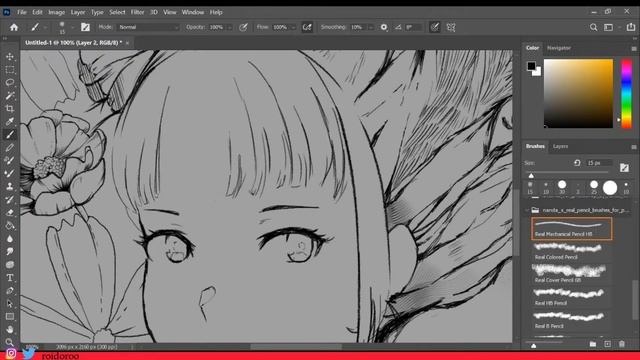
Task: Select the Pen tool
Action: pos(10,291)
